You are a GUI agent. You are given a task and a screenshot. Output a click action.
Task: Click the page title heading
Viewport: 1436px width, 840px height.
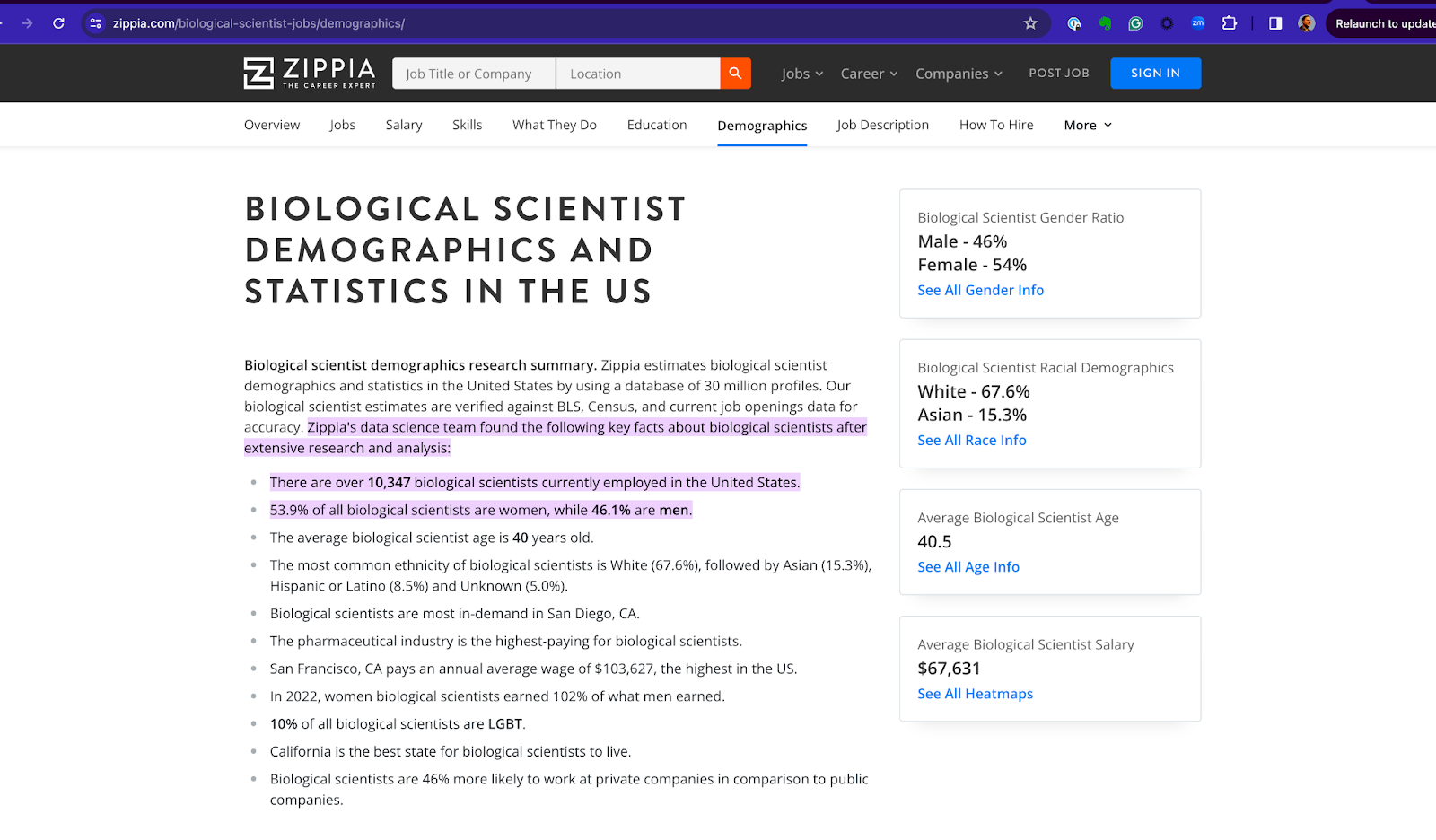pyautogui.click(x=465, y=250)
